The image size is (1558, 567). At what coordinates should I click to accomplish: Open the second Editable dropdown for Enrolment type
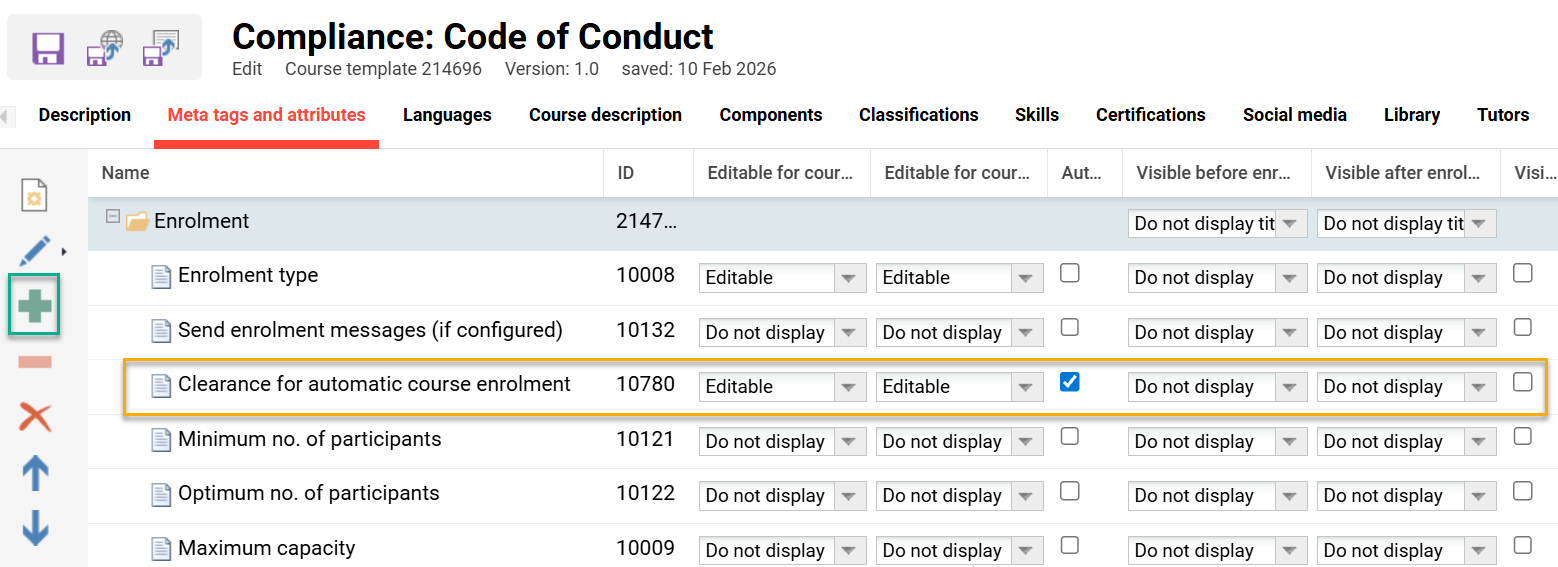(x=960, y=278)
